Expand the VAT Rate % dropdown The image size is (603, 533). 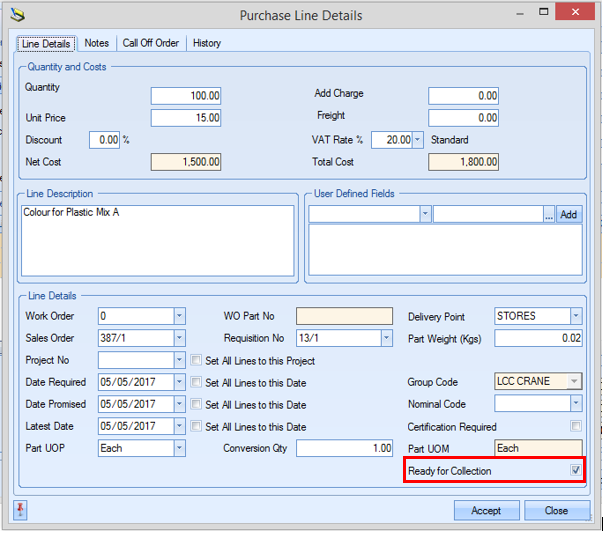pyautogui.click(x=418, y=140)
